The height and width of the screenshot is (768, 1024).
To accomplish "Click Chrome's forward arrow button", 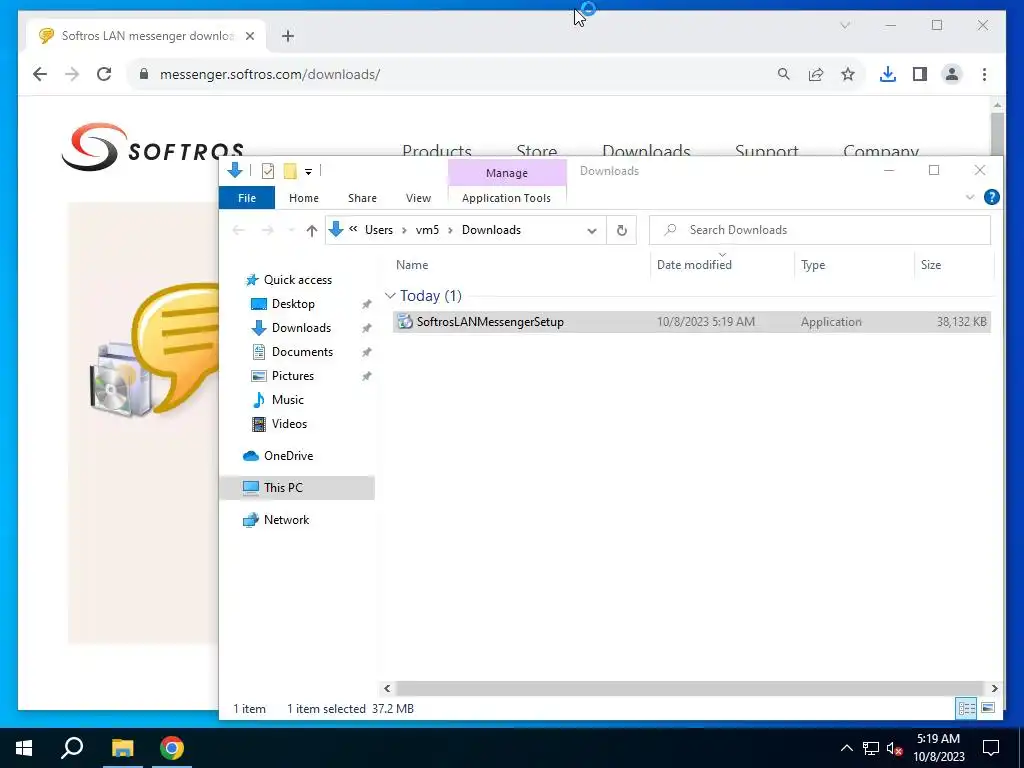I will 72,74.
